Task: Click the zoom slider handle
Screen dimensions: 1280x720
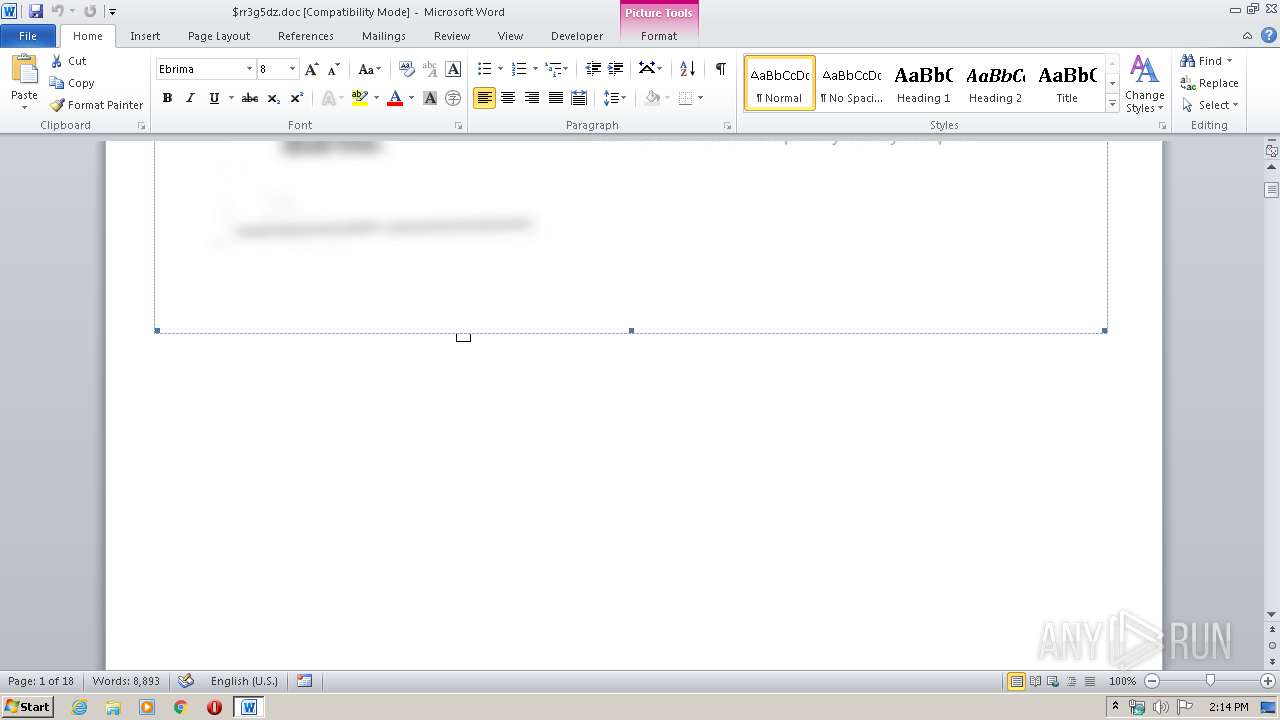Action: (x=1210, y=681)
